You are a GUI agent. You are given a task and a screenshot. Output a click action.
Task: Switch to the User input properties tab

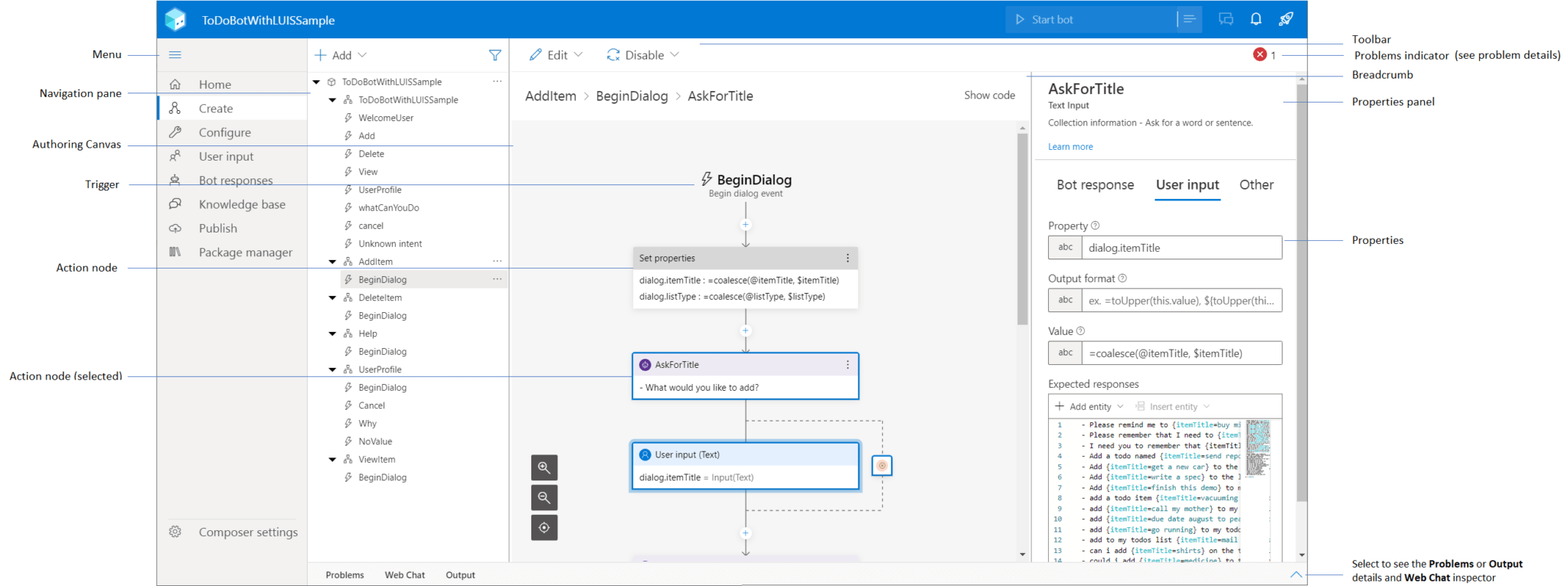coord(1187,184)
